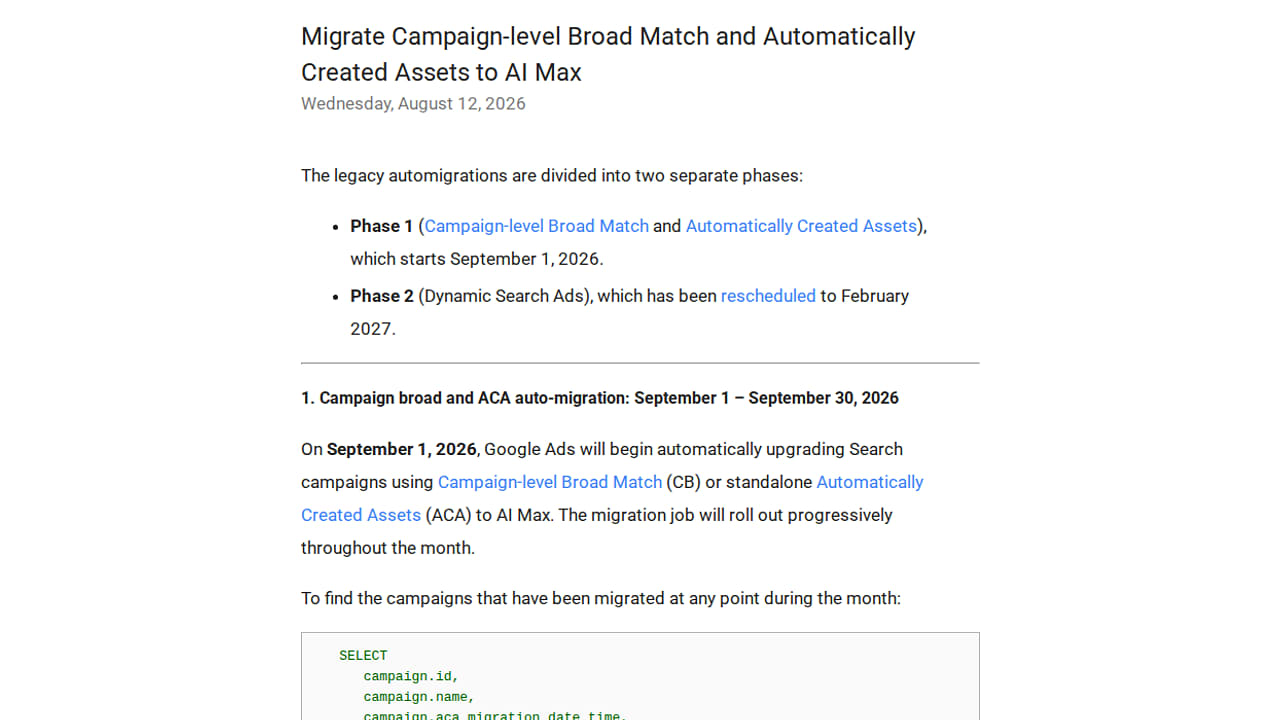
Task: Click Campaign-level Broad Match link before '(CB)'
Action: (x=550, y=482)
